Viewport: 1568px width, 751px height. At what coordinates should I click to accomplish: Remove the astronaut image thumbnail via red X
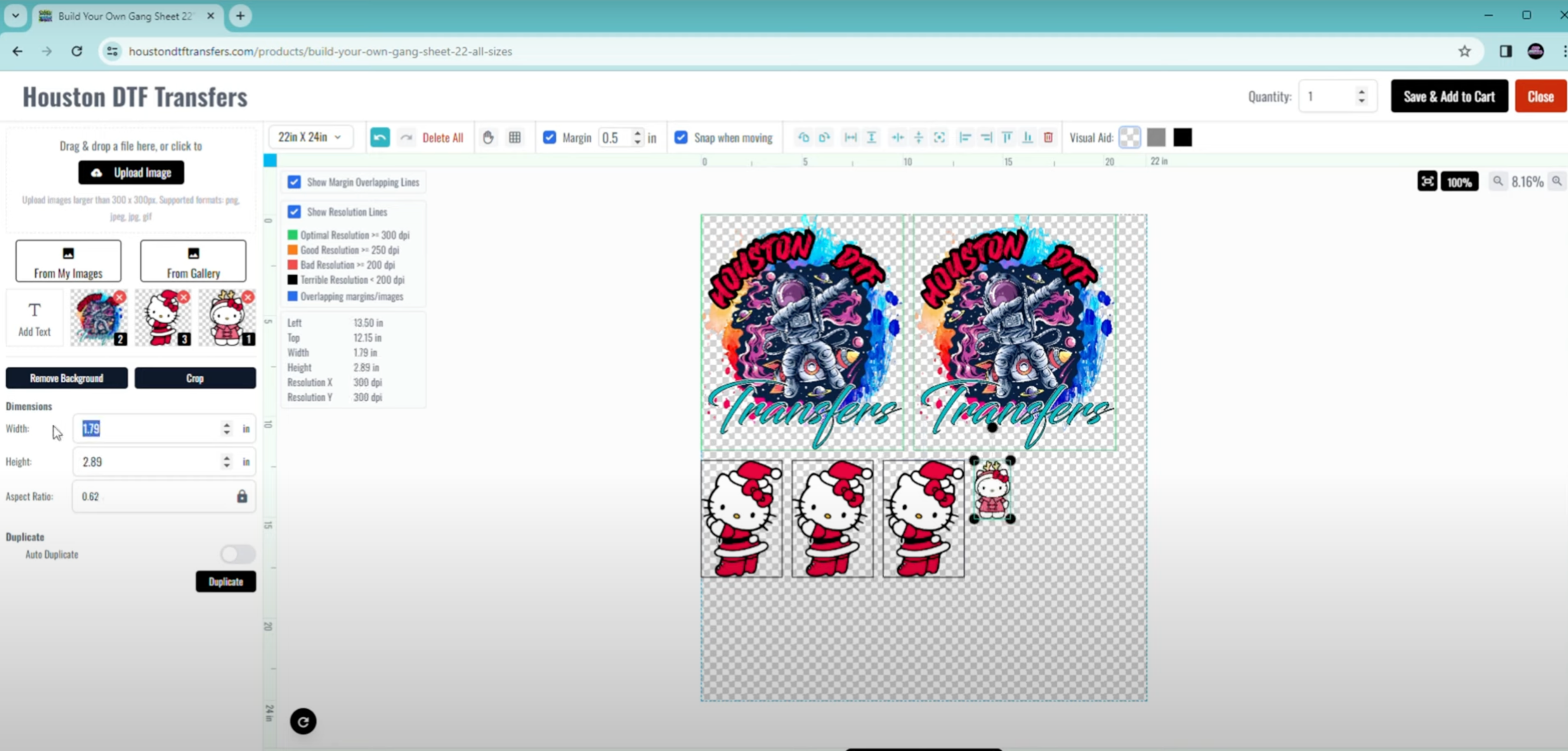click(119, 297)
